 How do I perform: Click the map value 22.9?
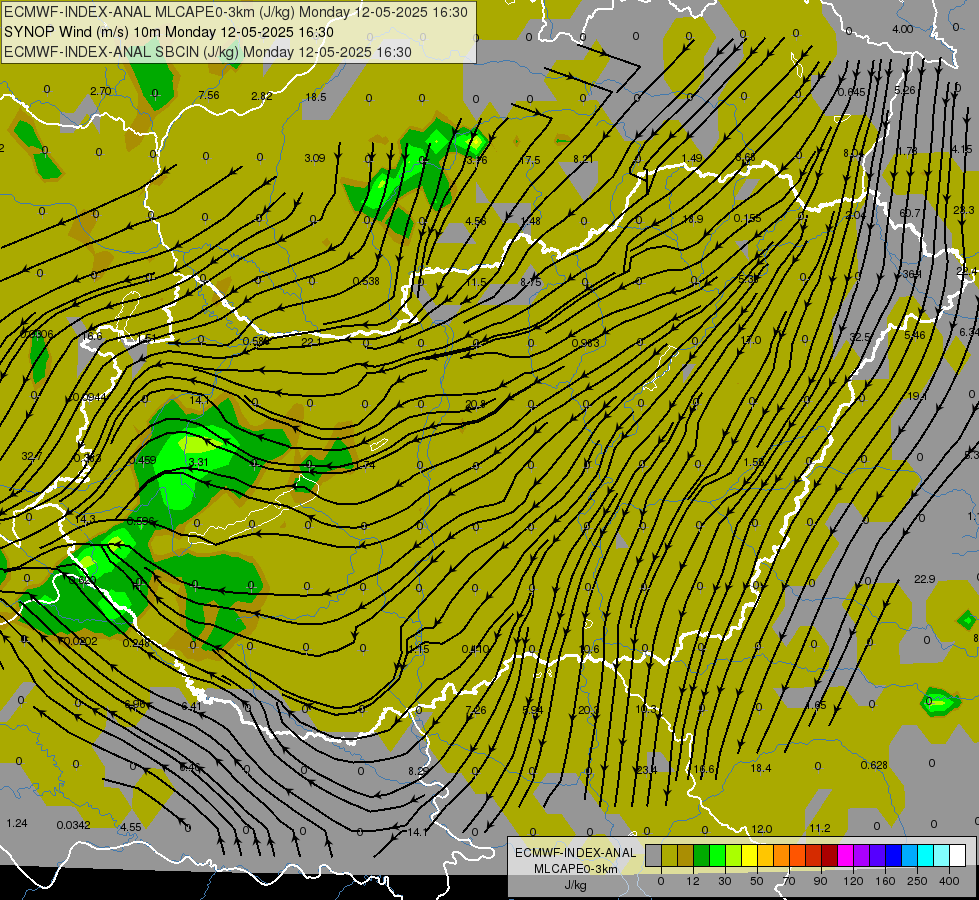(x=924, y=579)
